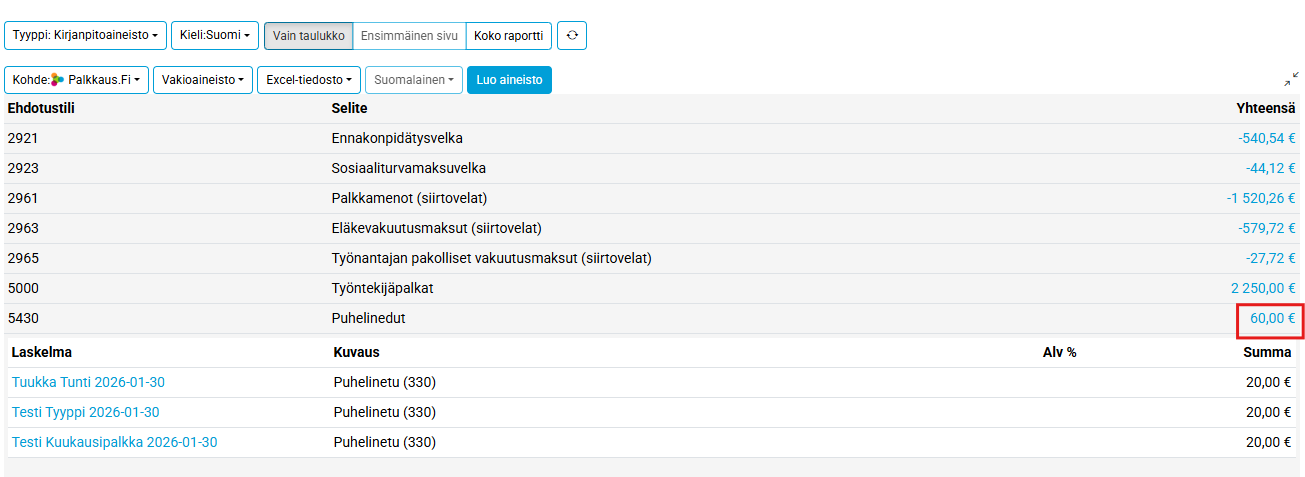
Task: Click the 60,00 € Puhelinedut total
Action: click(x=1272, y=319)
